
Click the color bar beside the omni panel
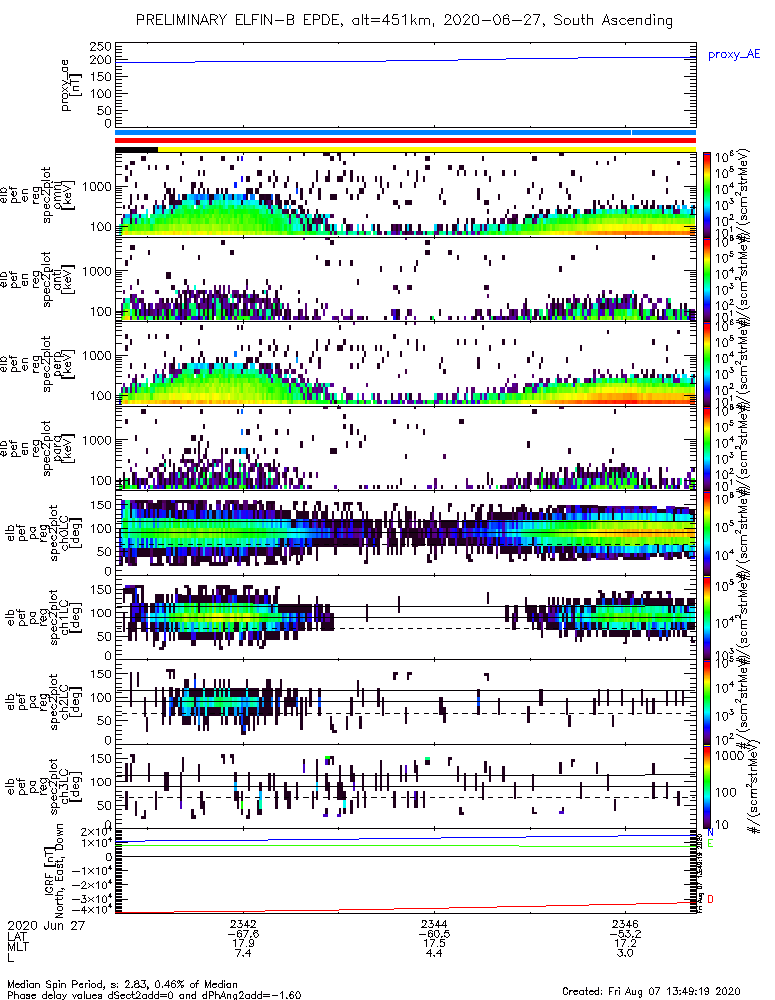click(707, 195)
